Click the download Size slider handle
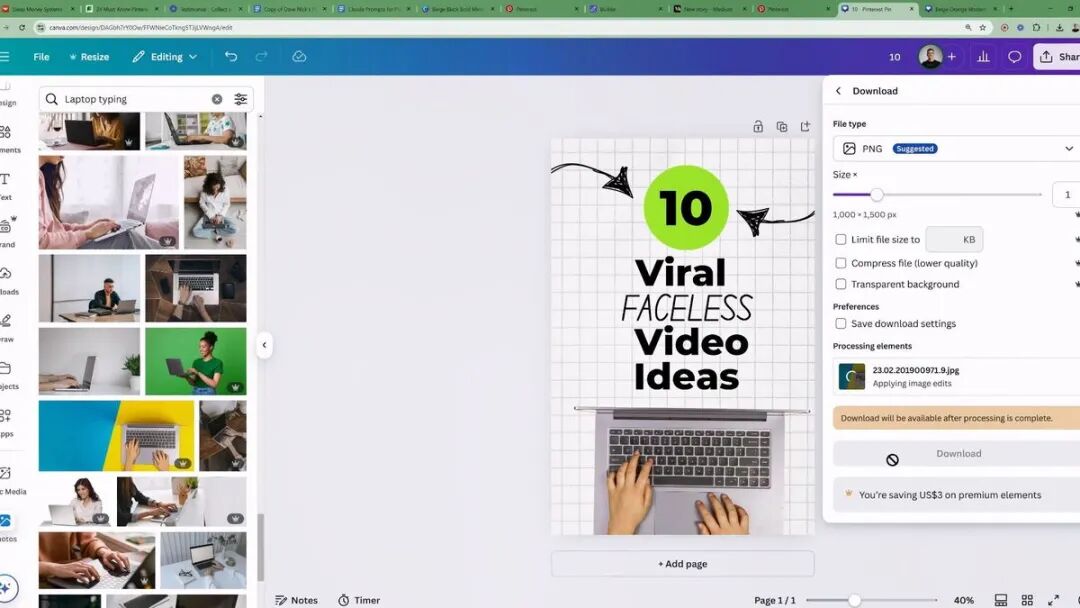This screenshot has width=1080, height=608. click(876, 195)
